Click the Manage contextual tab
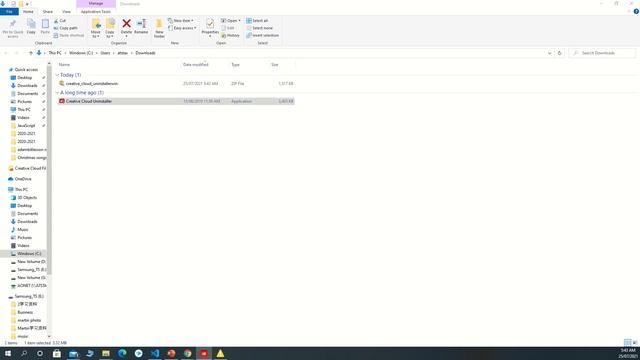Viewport: 640px width, 360px height. 96,4
